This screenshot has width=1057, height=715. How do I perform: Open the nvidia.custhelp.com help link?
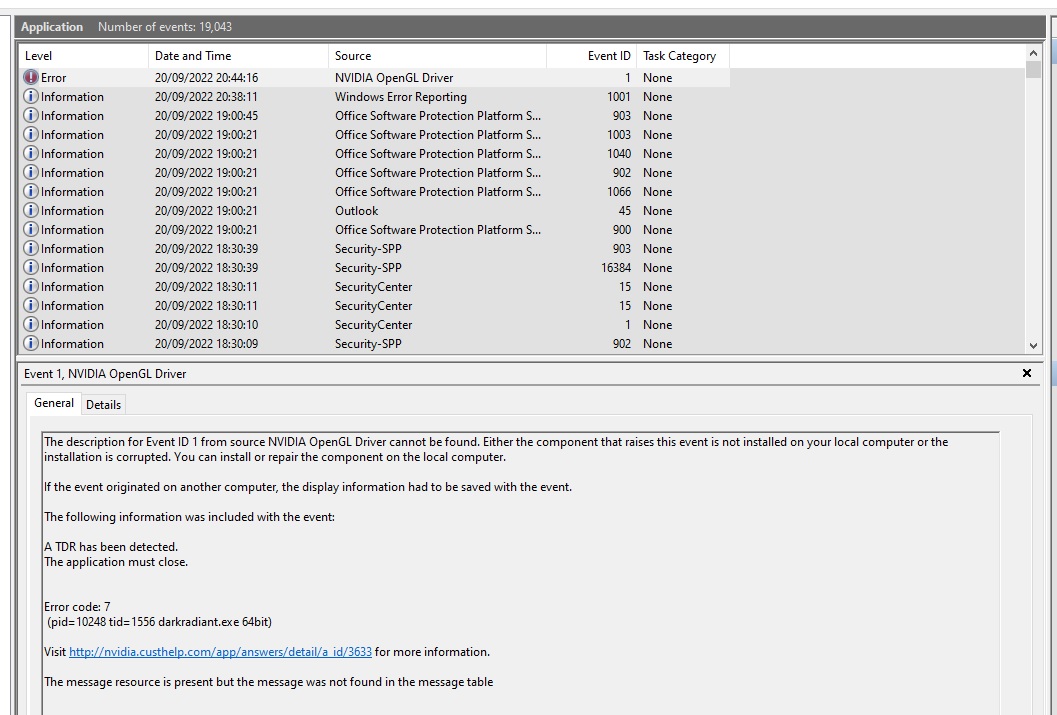click(220, 652)
